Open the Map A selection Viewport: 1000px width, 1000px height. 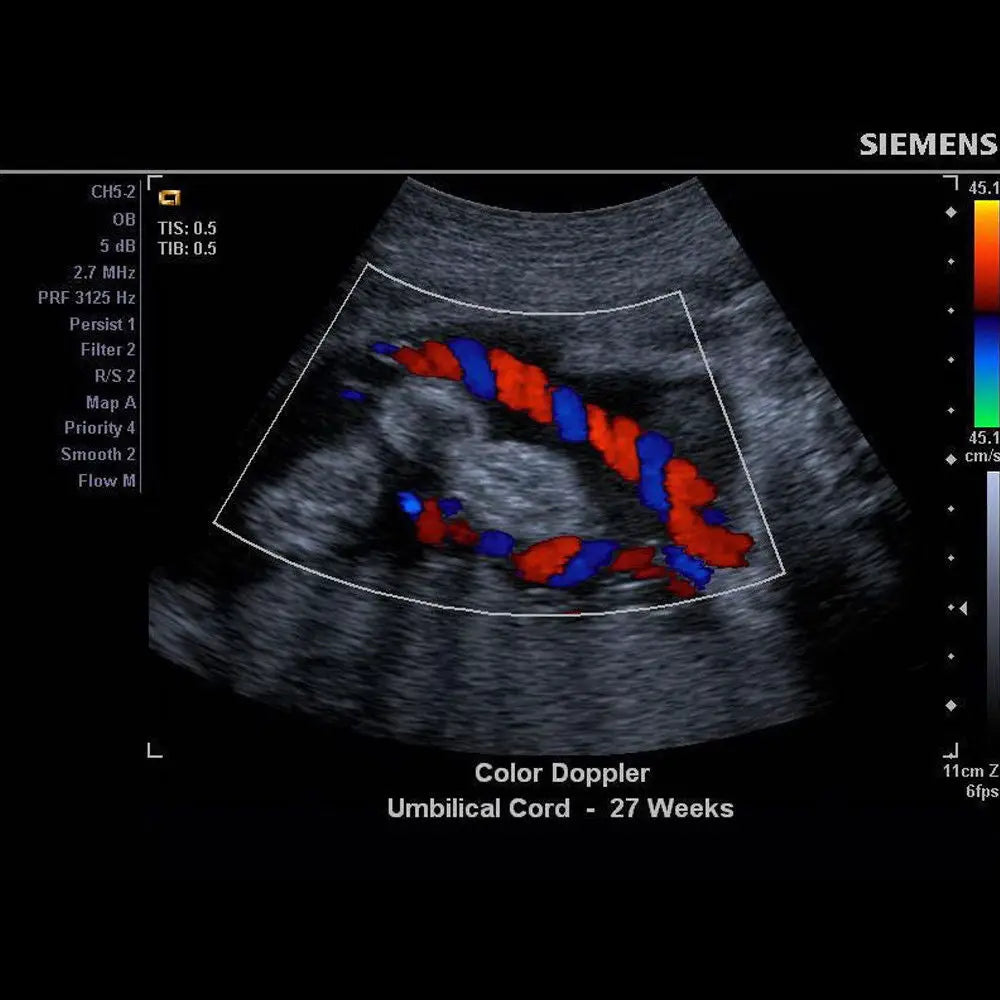coord(111,402)
